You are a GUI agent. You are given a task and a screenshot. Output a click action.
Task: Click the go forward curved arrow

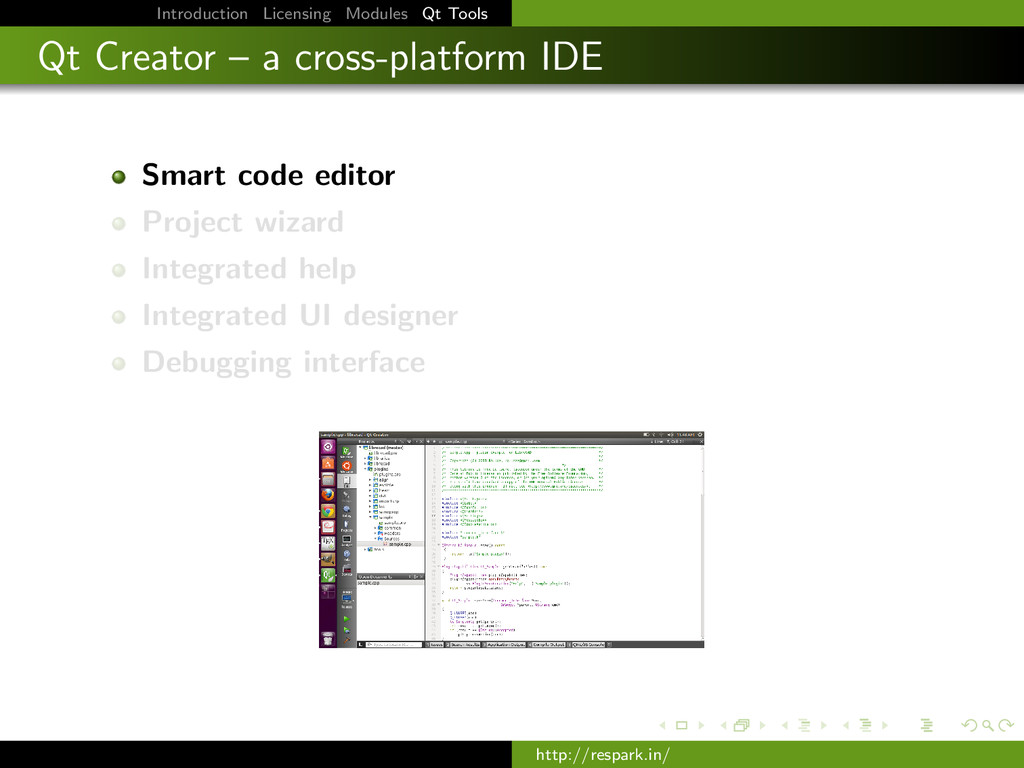point(1006,725)
